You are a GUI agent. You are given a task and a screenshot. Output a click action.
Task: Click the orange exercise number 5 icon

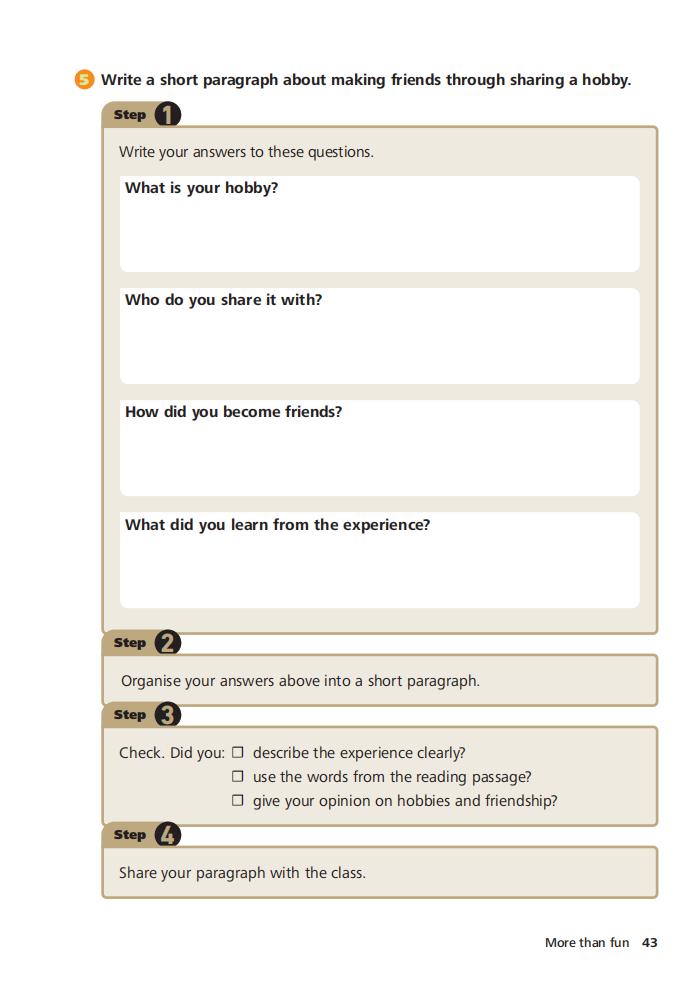tap(84, 80)
